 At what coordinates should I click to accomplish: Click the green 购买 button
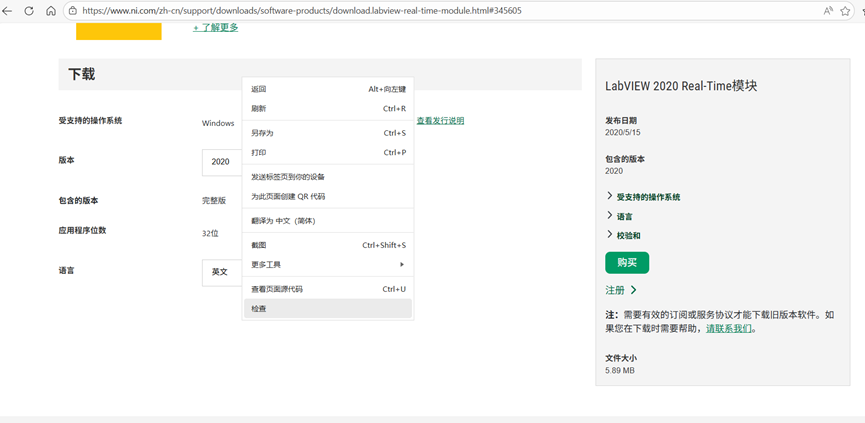click(x=627, y=263)
